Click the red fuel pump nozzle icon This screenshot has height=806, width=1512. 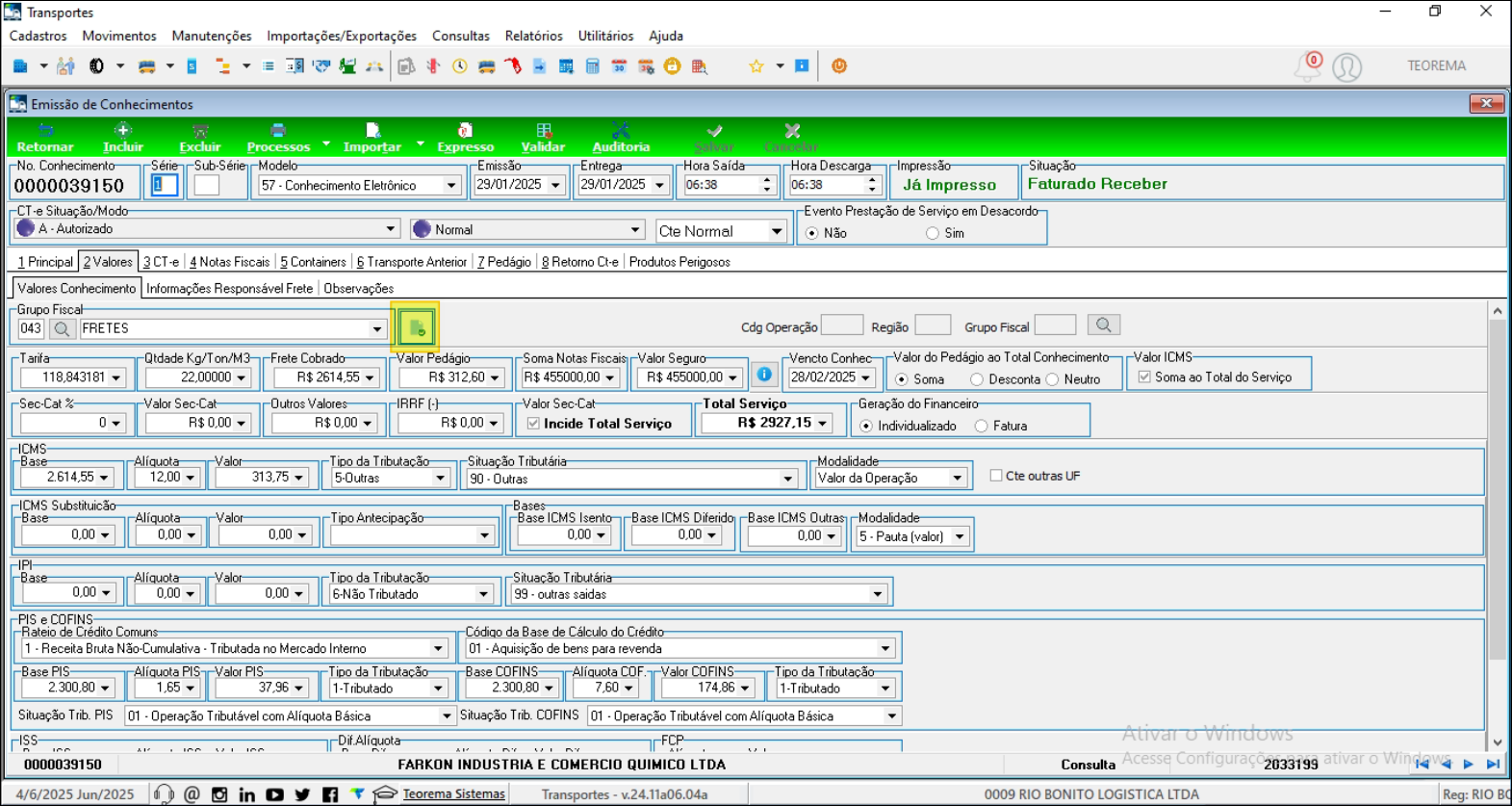point(513,66)
